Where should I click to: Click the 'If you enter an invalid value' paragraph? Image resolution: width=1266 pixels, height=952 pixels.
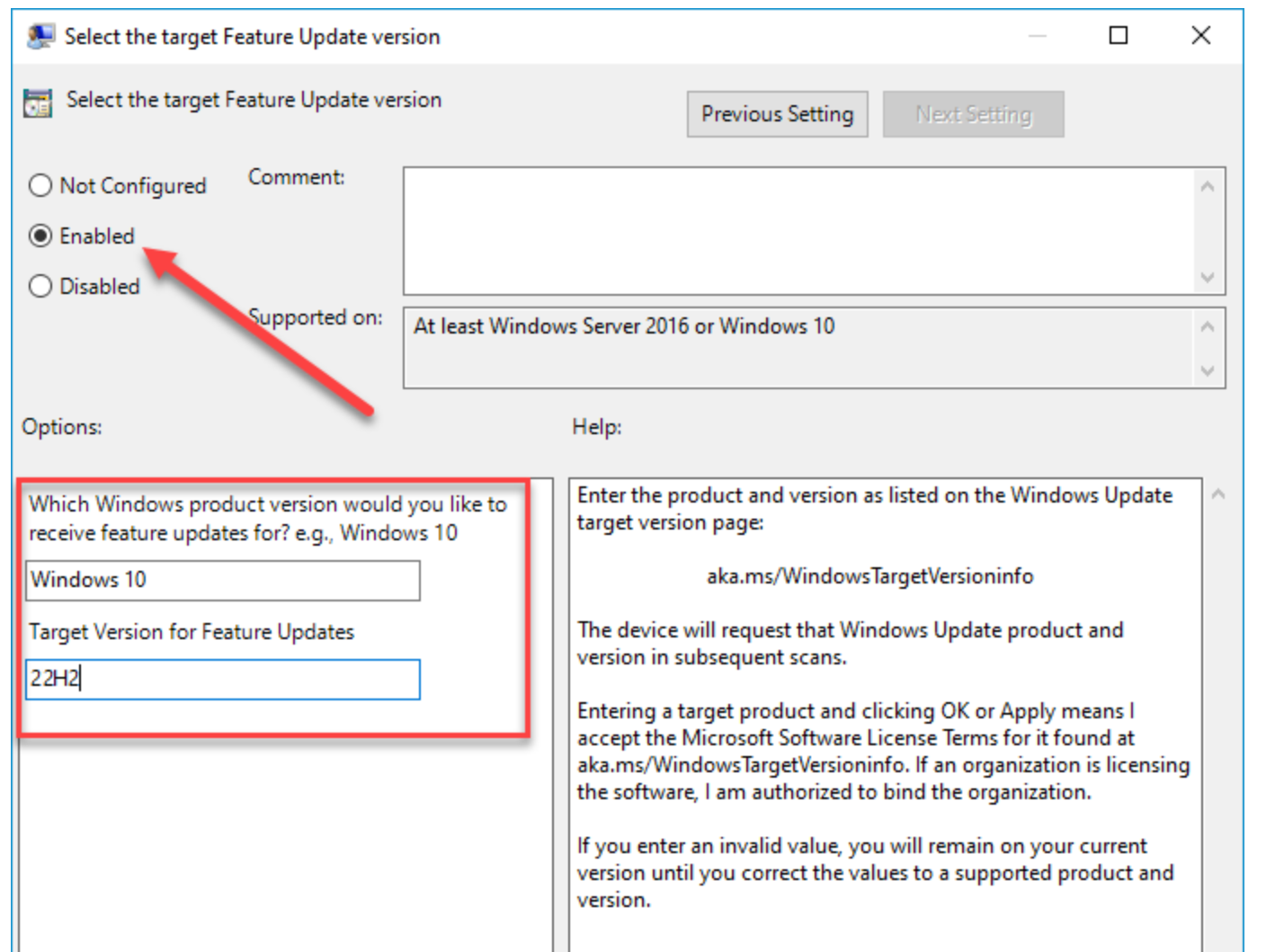point(875,873)
